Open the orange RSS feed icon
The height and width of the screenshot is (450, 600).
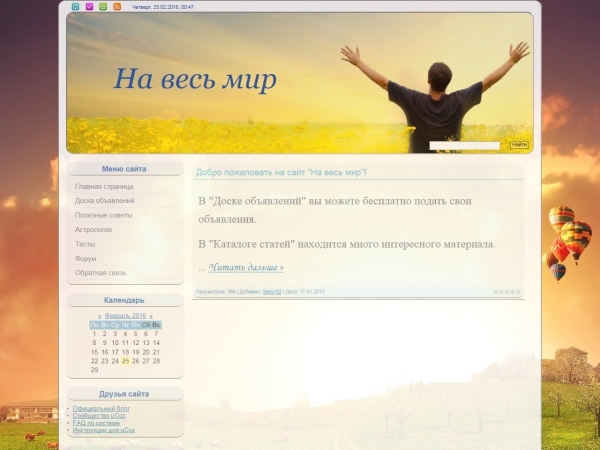coord(117,7)
